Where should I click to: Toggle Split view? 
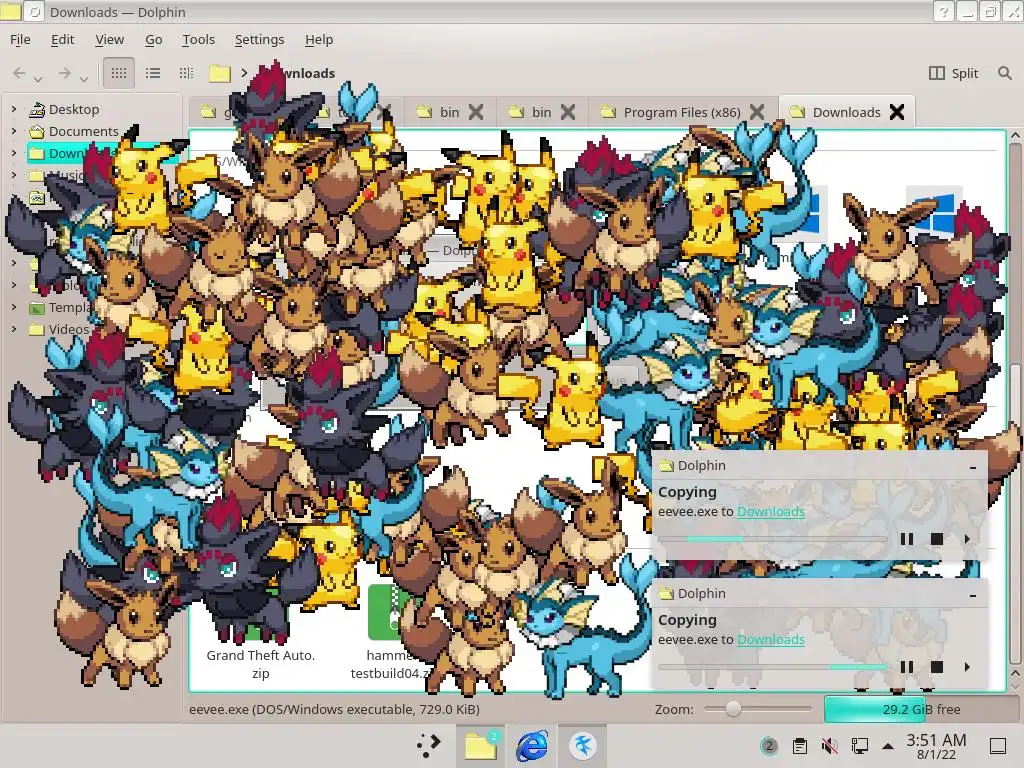[953, 73]
